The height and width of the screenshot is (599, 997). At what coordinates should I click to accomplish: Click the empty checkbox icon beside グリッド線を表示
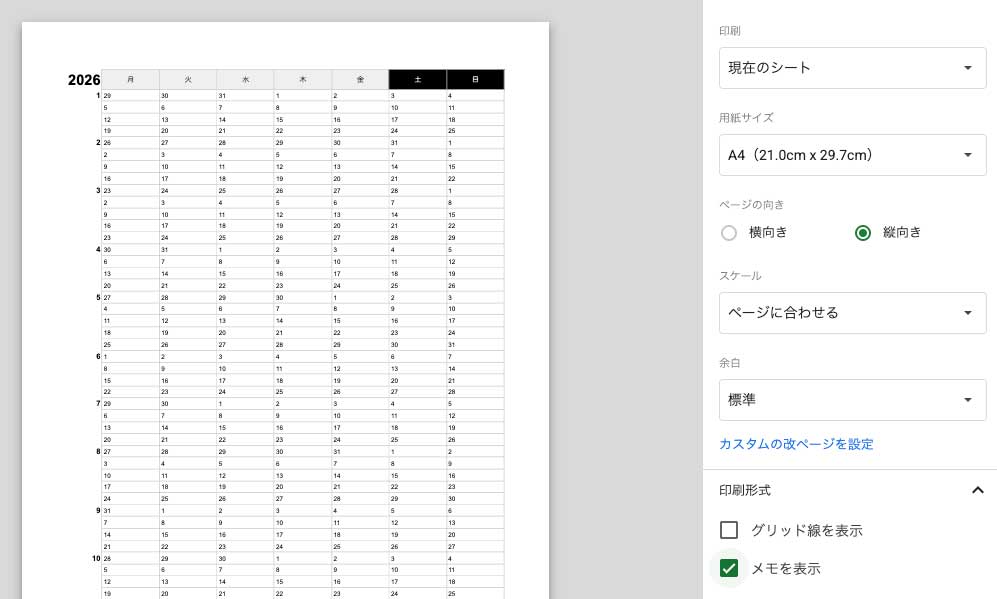(x=729, y=530)
